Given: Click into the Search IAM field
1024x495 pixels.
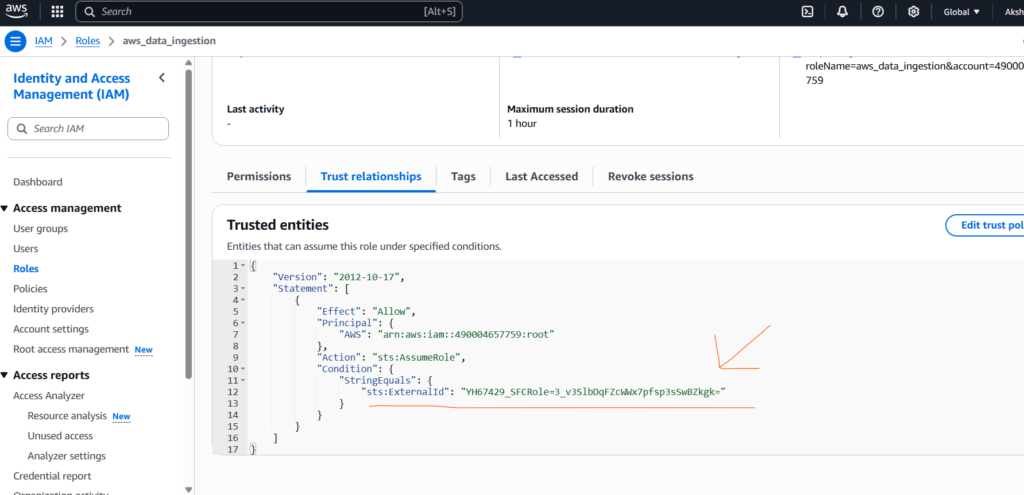Looking at the screenshot, I should coord(88,129).
